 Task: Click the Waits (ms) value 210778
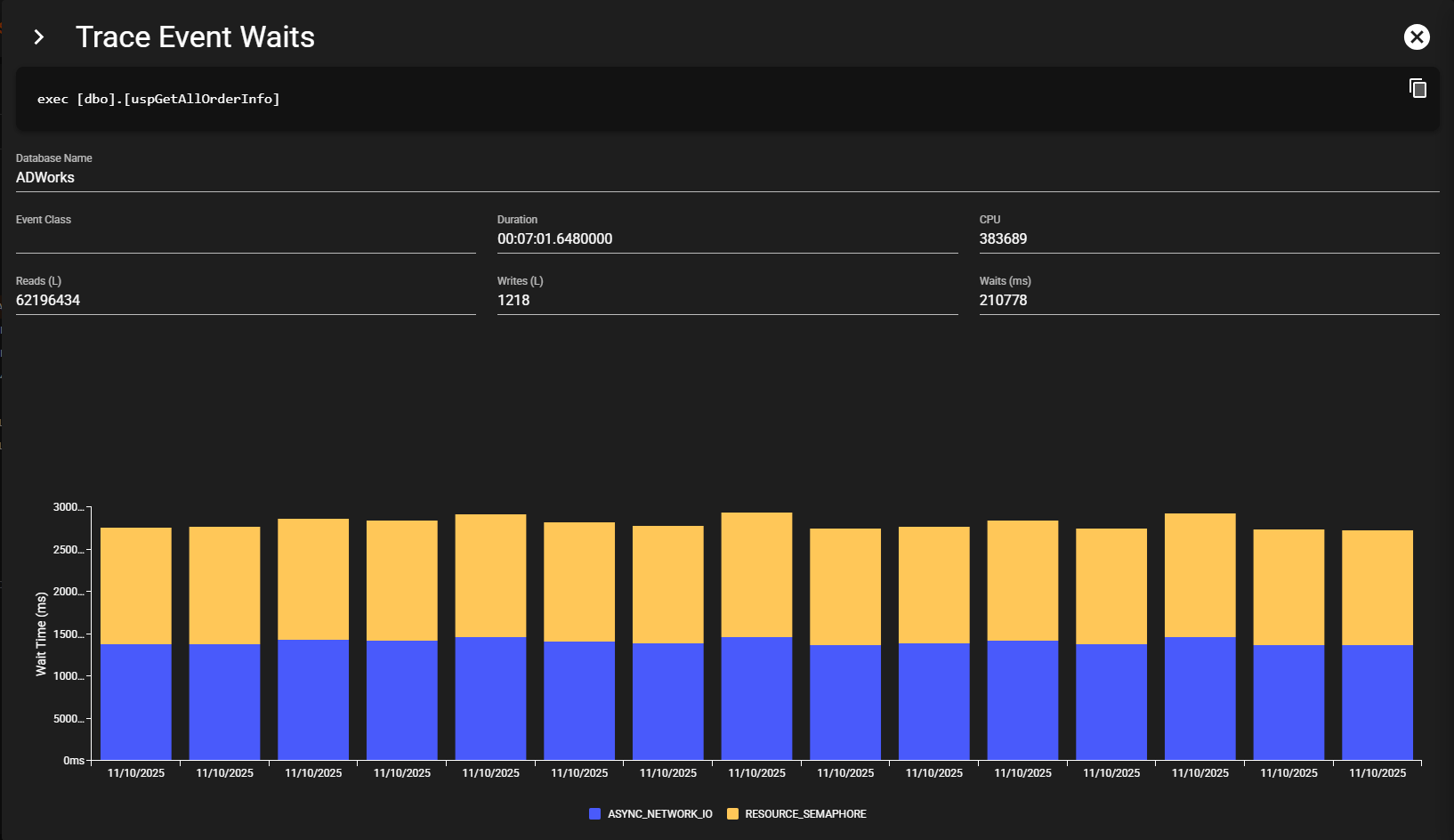pos(1003,300)
